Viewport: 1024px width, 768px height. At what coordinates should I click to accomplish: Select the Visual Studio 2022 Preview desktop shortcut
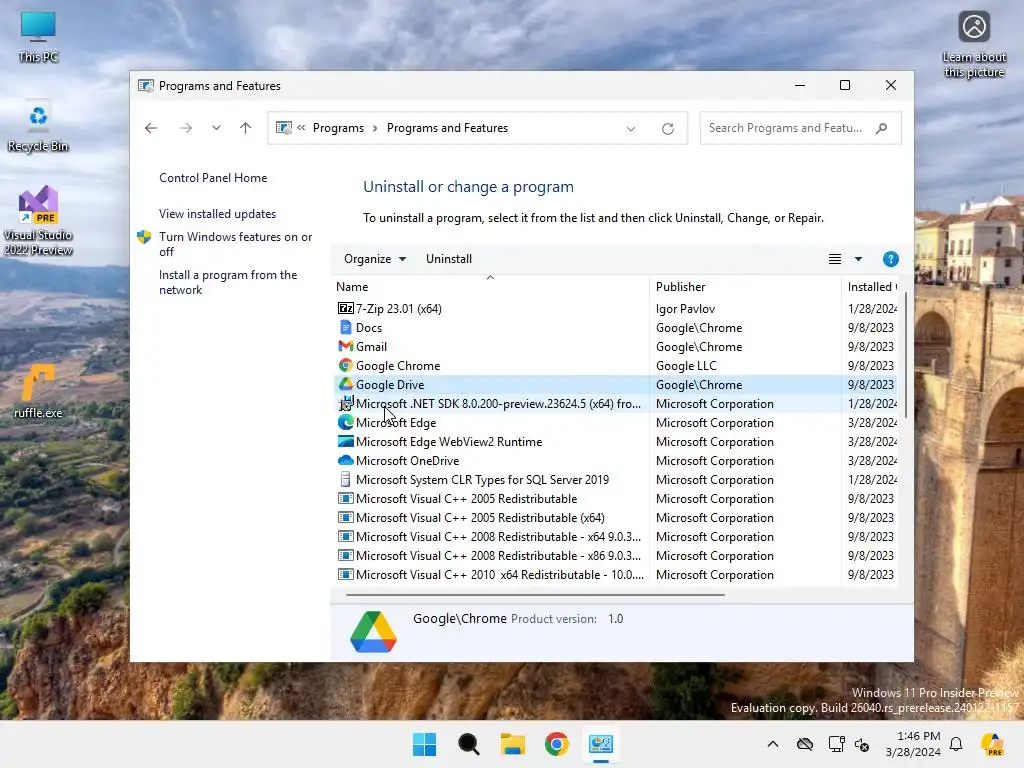(x=38, y=221)
